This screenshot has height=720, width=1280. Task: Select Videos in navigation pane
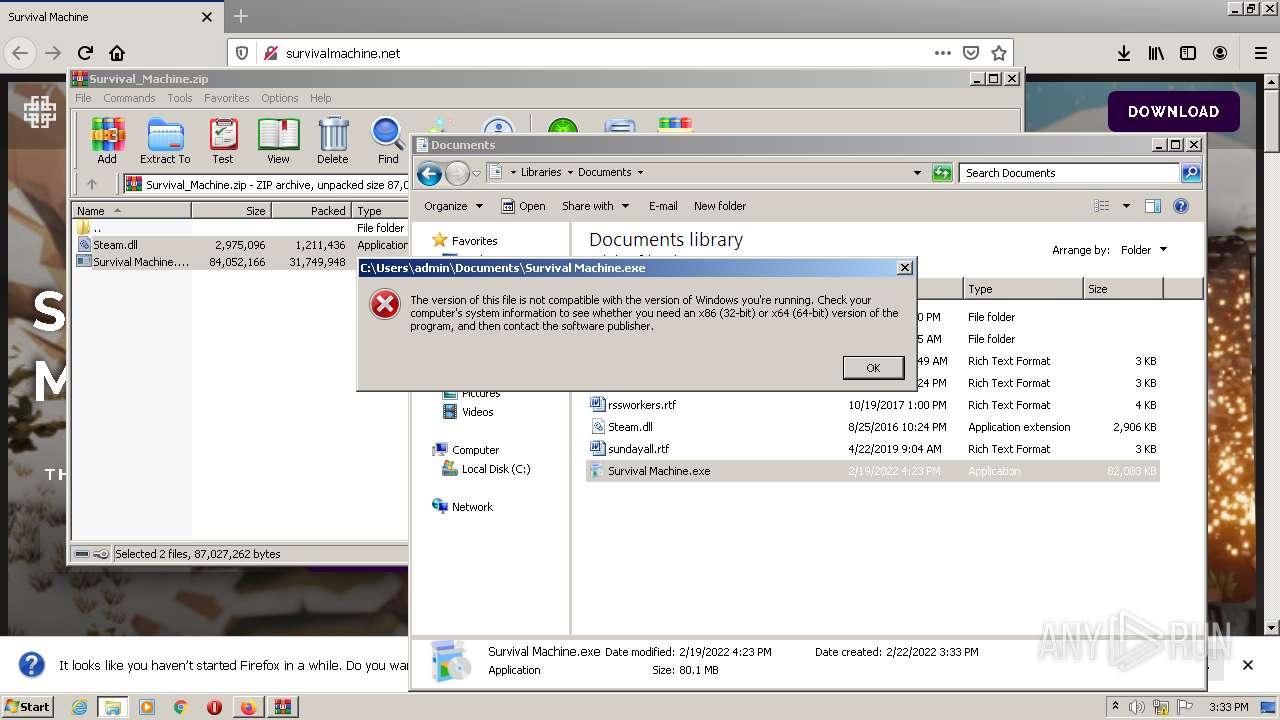tap(468, 412)
